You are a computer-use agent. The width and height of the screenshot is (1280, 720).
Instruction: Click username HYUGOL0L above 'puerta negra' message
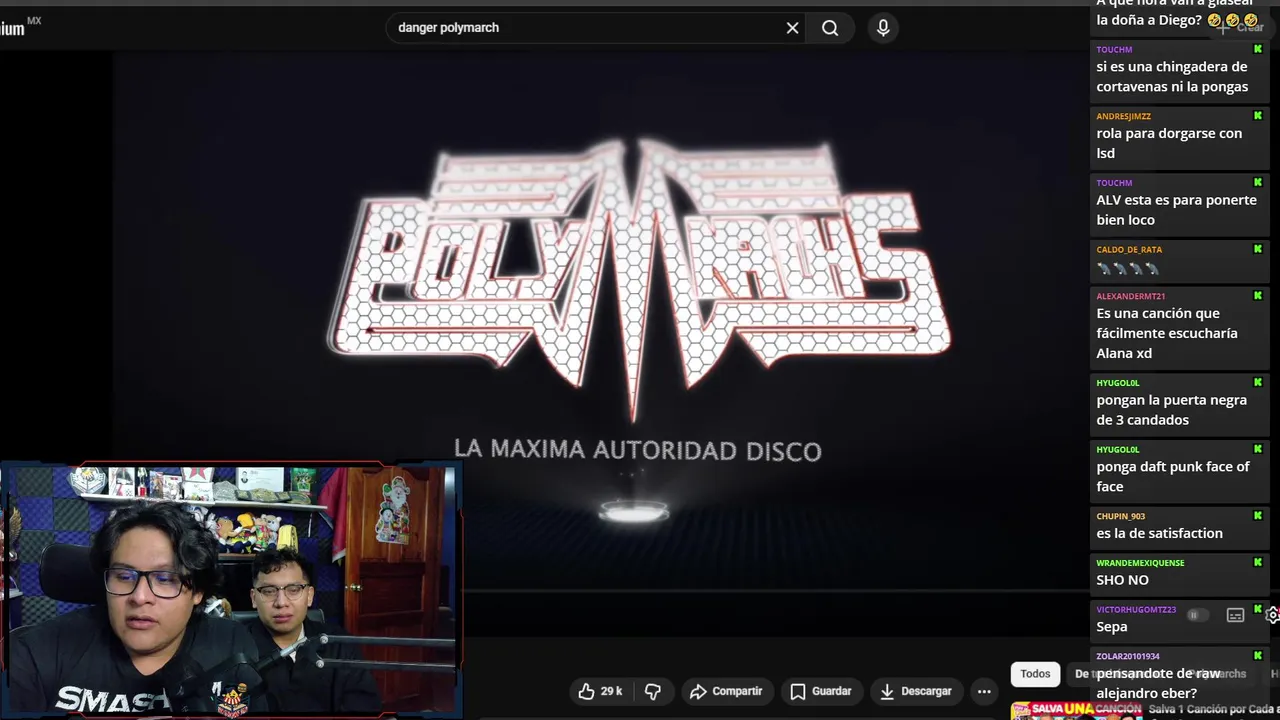click(1117, 383)
